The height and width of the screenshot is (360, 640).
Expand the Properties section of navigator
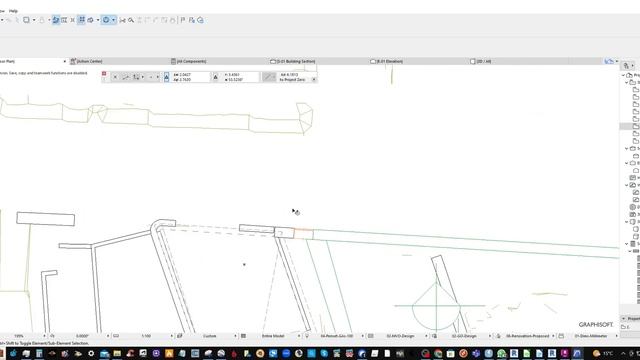[624, 318]
